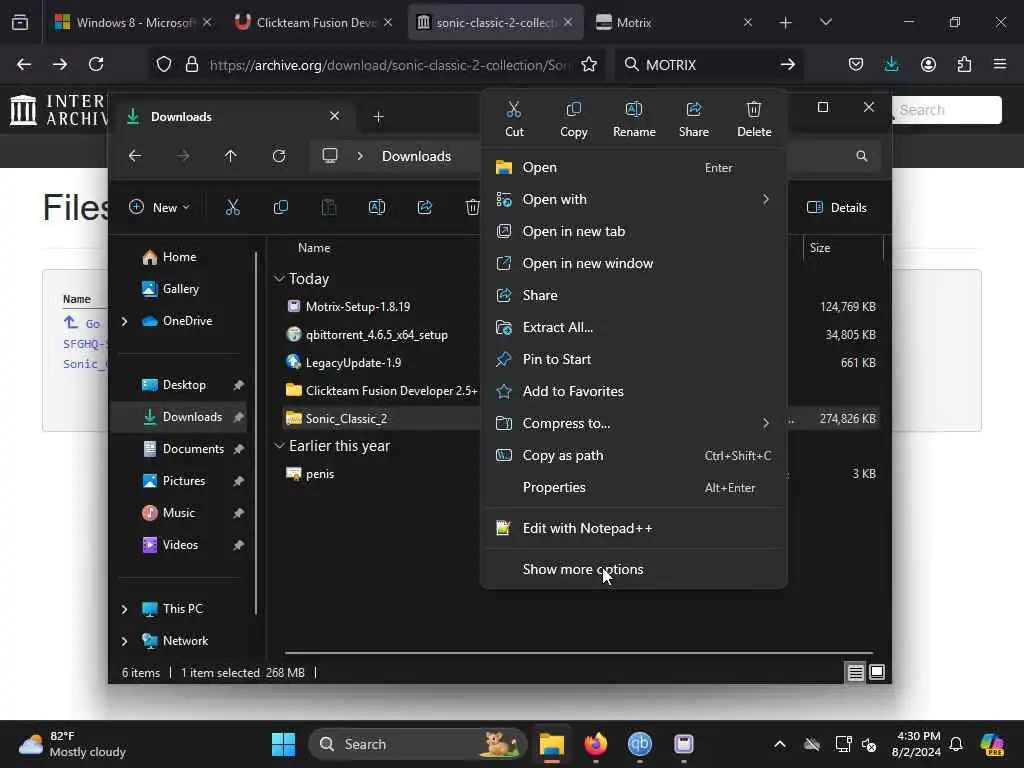Viewport: 1024px width, 768px height.
Task: Choose Copy as path
Action: (633, 455)
